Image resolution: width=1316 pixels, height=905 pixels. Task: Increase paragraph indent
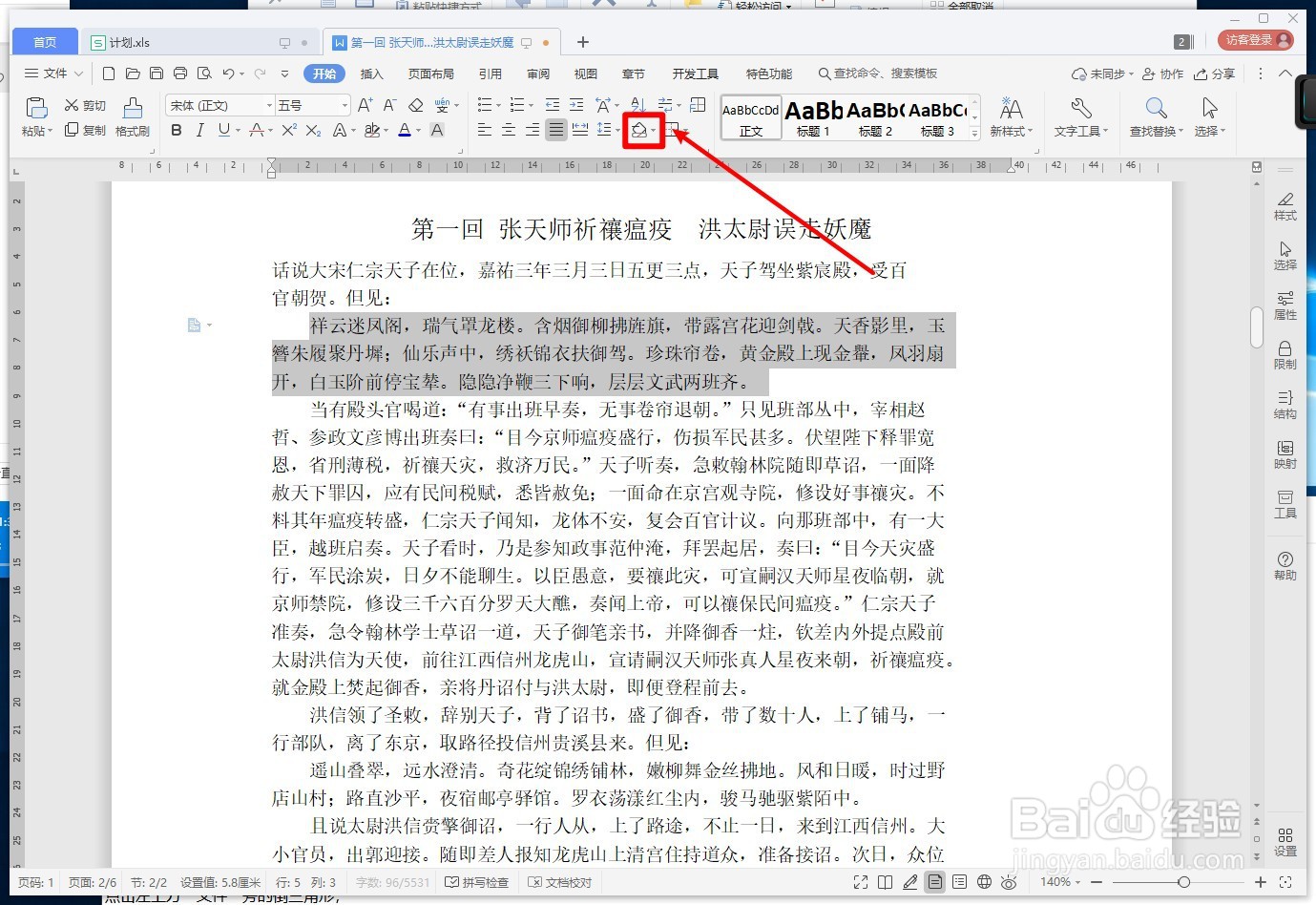pyautogui.click(x=576, y=105)
